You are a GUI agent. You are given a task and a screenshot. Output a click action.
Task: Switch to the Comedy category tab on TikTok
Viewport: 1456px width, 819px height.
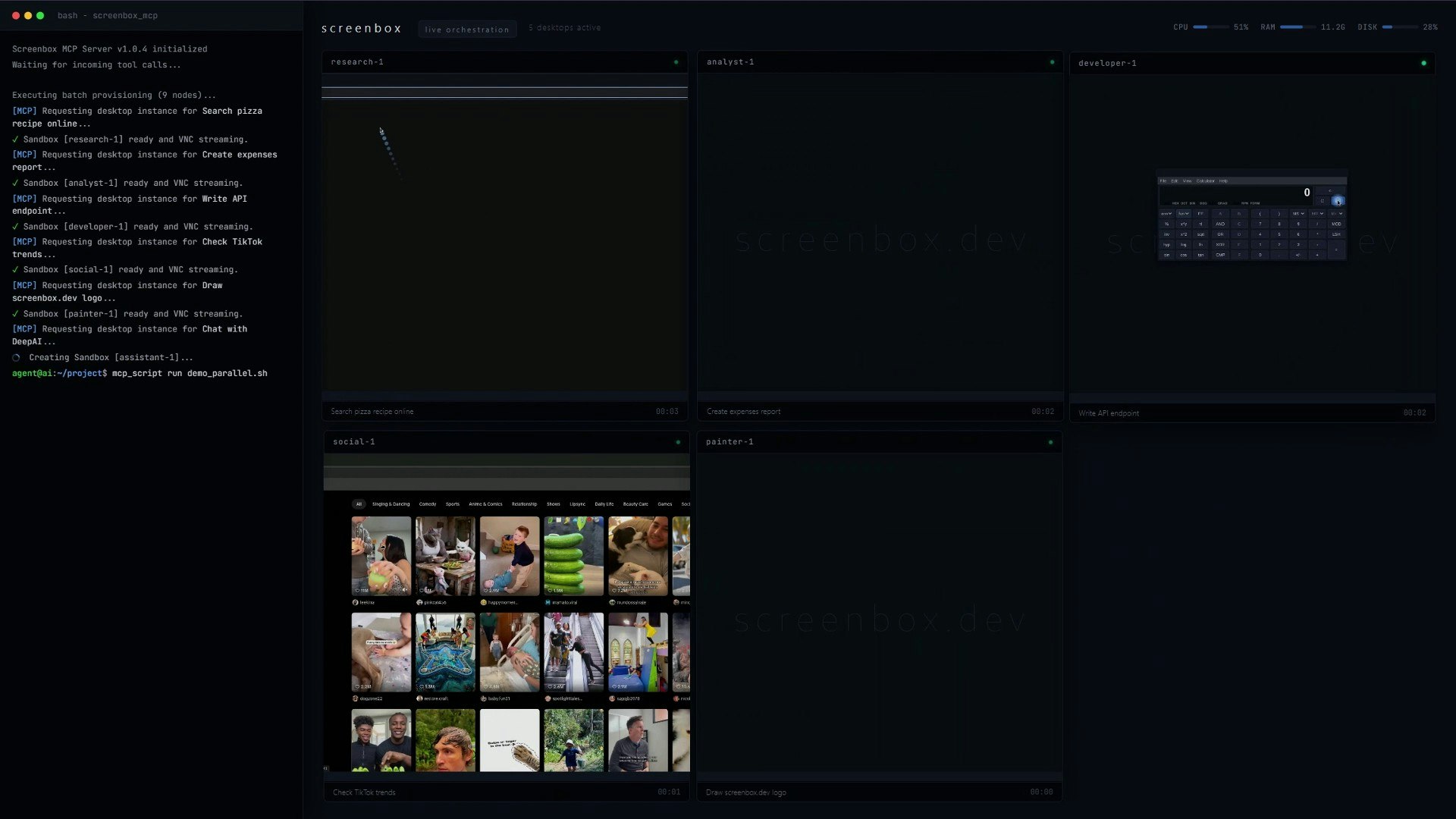tap(428, 504)
